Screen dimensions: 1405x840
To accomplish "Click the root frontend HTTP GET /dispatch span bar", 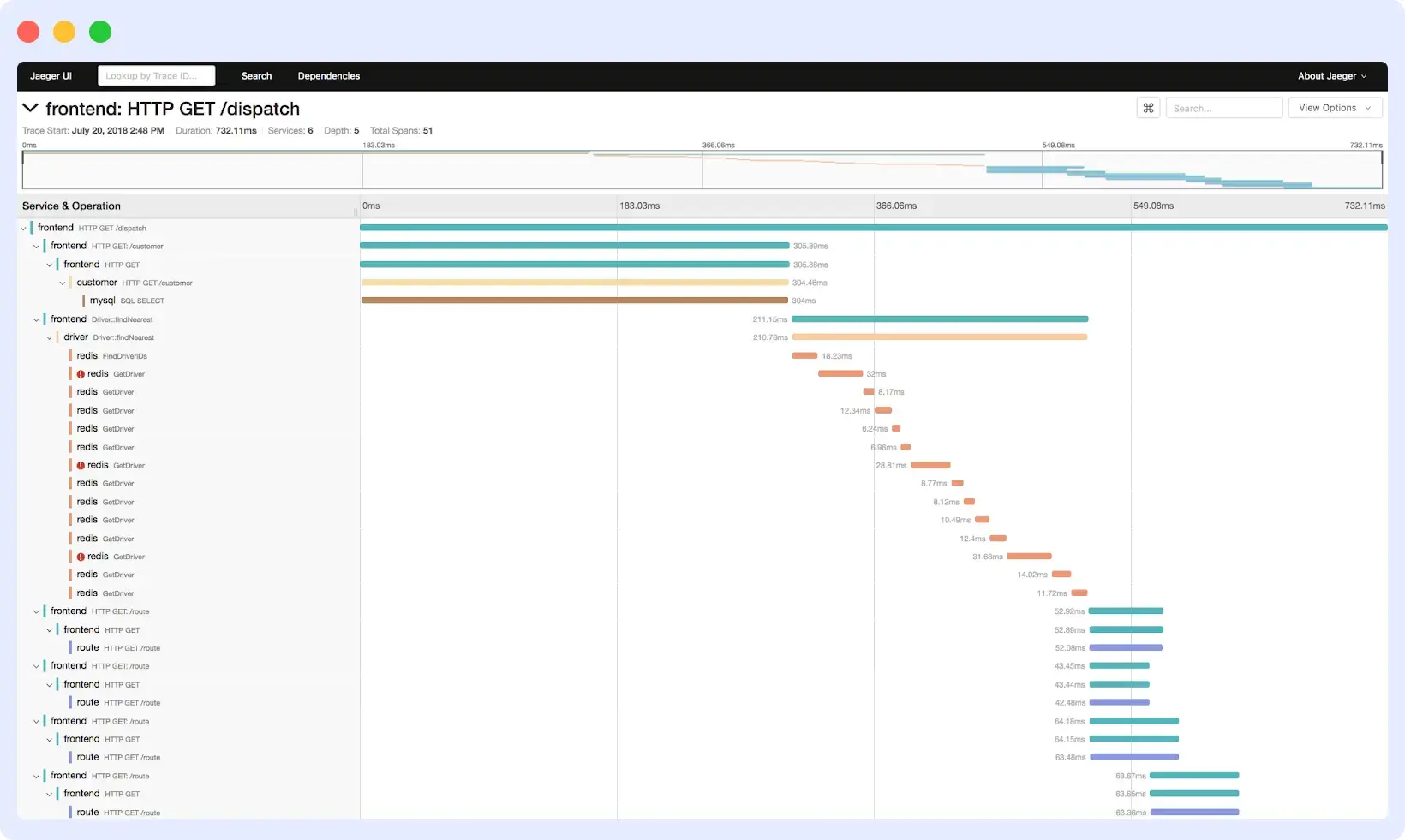I will [873, 228].
